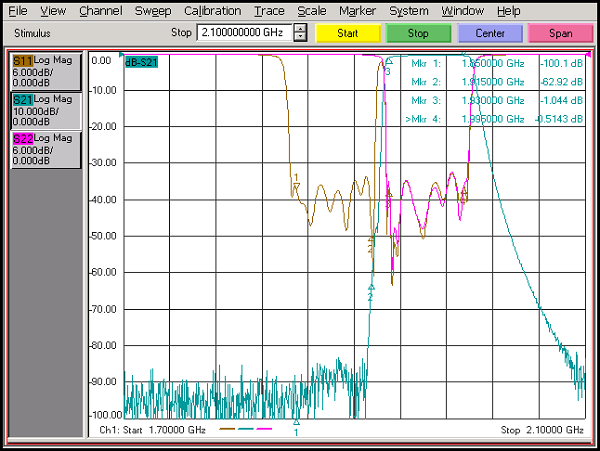
Task: Open the Channel menu
Action: coord(100,11)
